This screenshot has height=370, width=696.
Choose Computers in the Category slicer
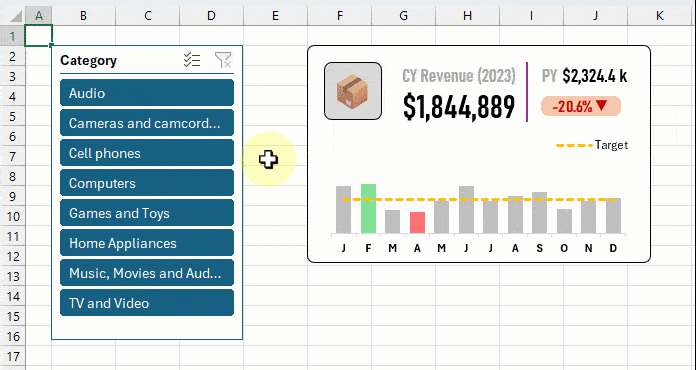[x=147, y=183]
